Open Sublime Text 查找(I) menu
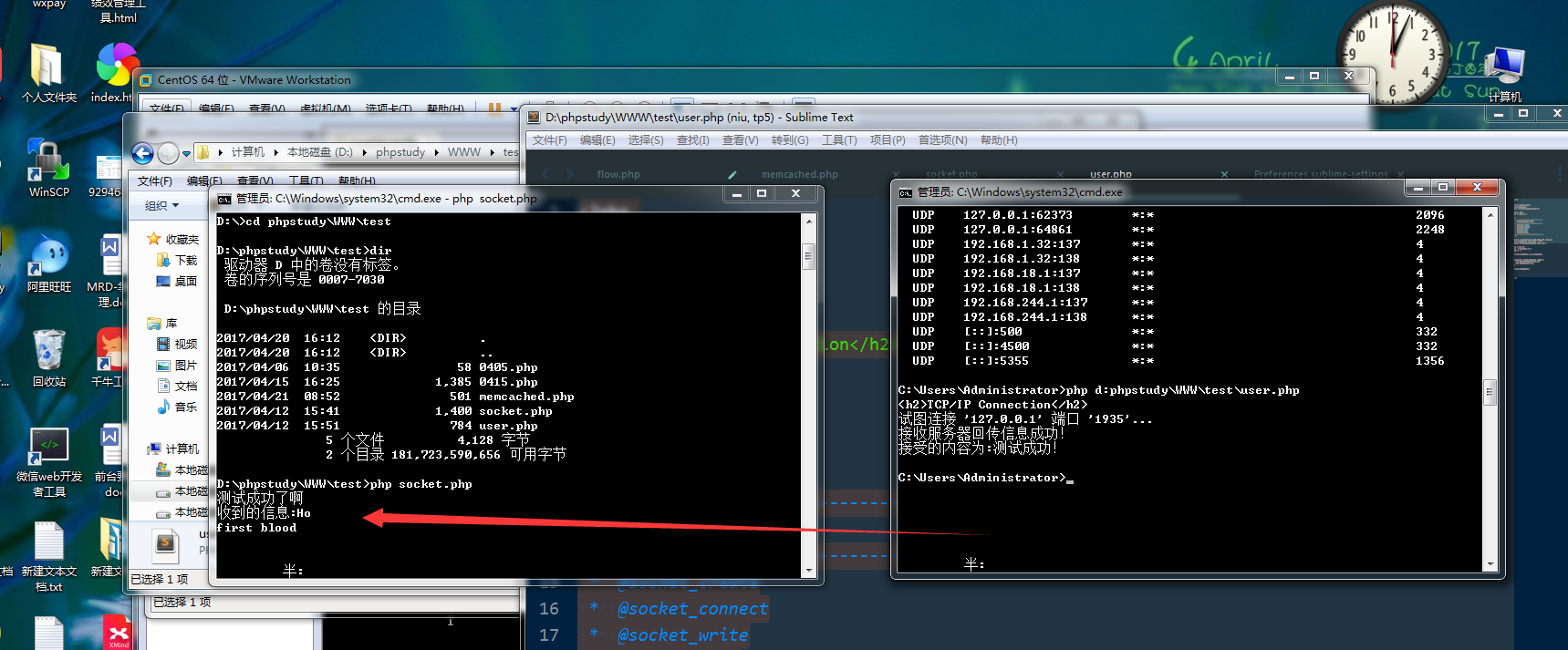This screenshot has width=1568, height=650. [x=693, y=140]
